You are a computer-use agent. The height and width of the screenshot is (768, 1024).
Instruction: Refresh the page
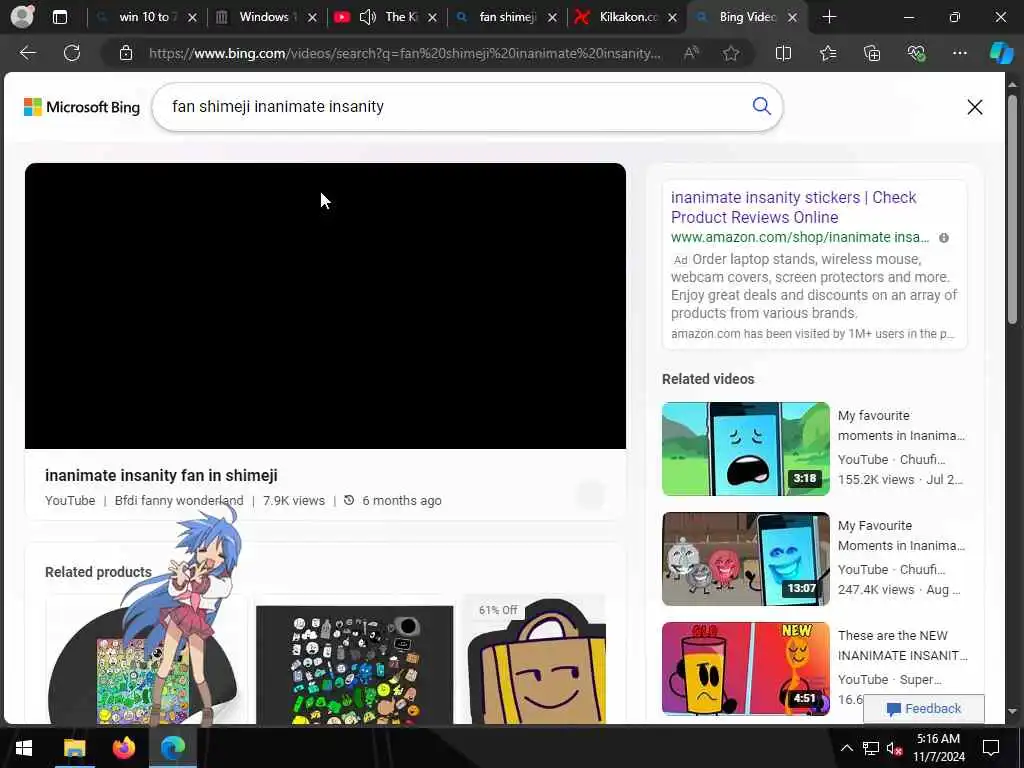(72, 53)
